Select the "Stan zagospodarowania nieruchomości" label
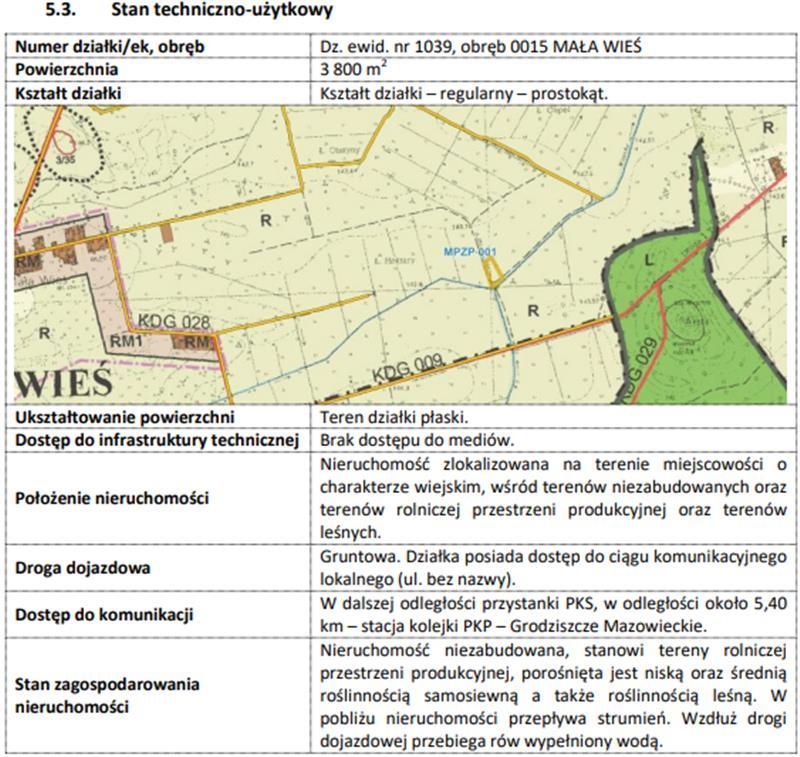Viewport: 800px width, 757px height. (107, 695)
